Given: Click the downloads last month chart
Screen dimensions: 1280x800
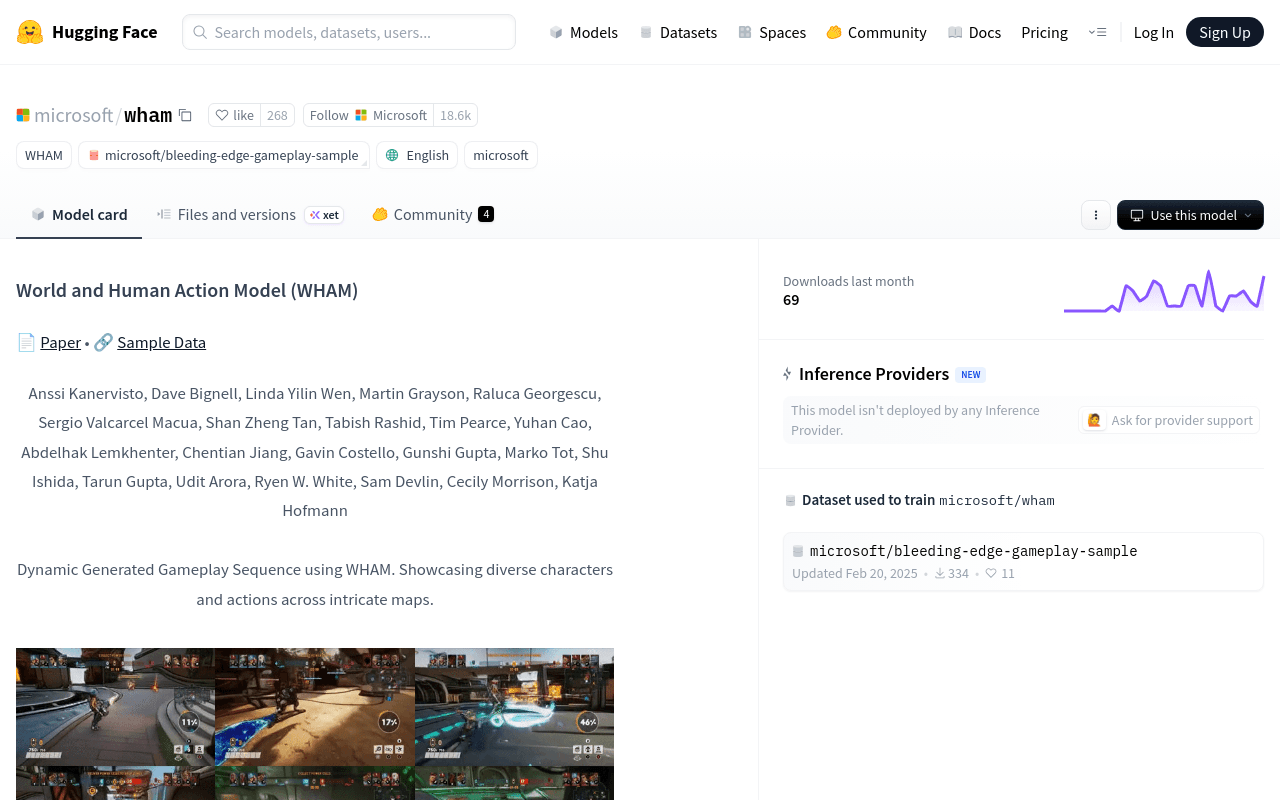Looking at the screenshot, I should pyautogui.click(x=1164, y=291).
